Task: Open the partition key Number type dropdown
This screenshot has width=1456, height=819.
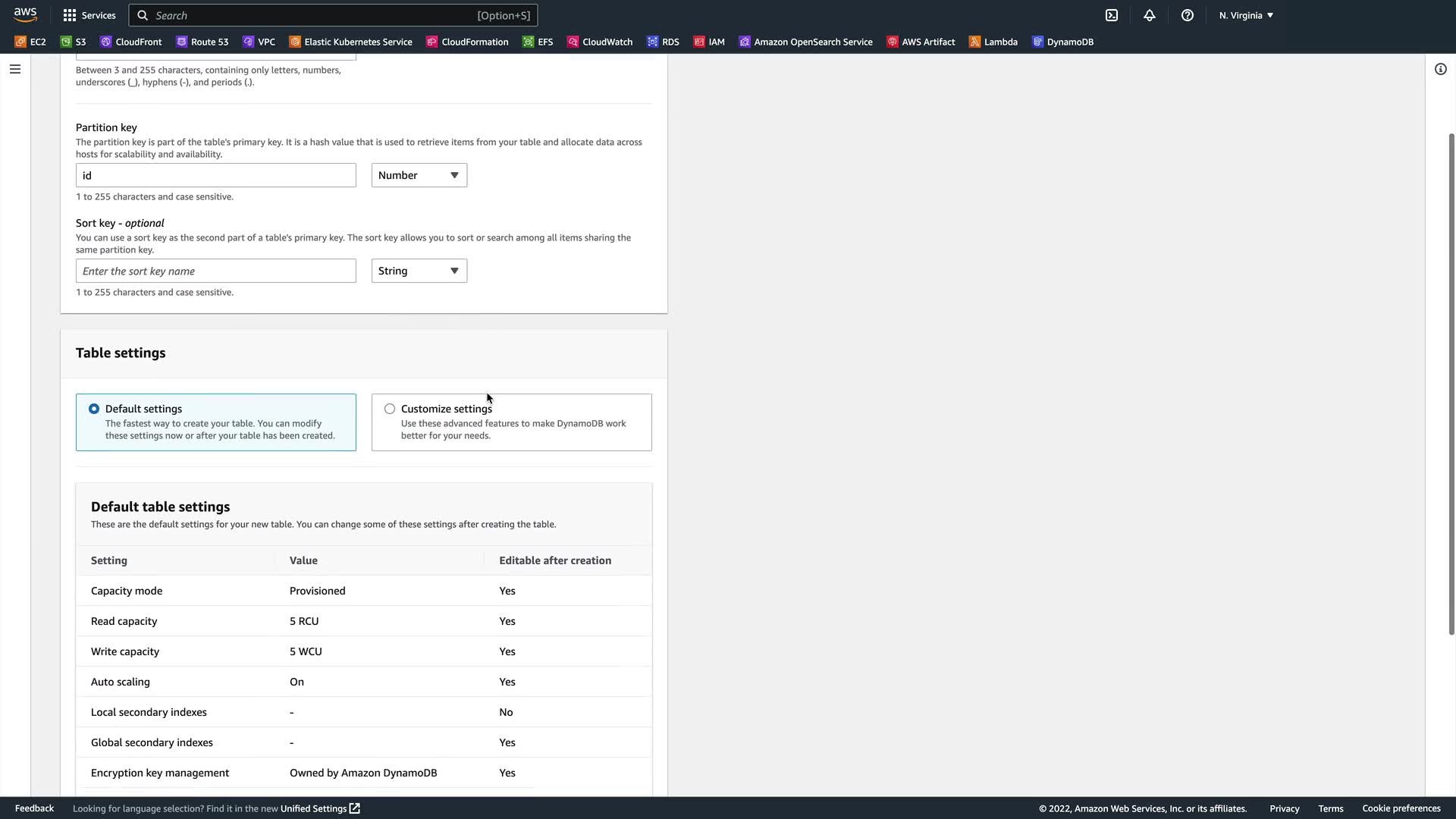Action: coord(419,175)
